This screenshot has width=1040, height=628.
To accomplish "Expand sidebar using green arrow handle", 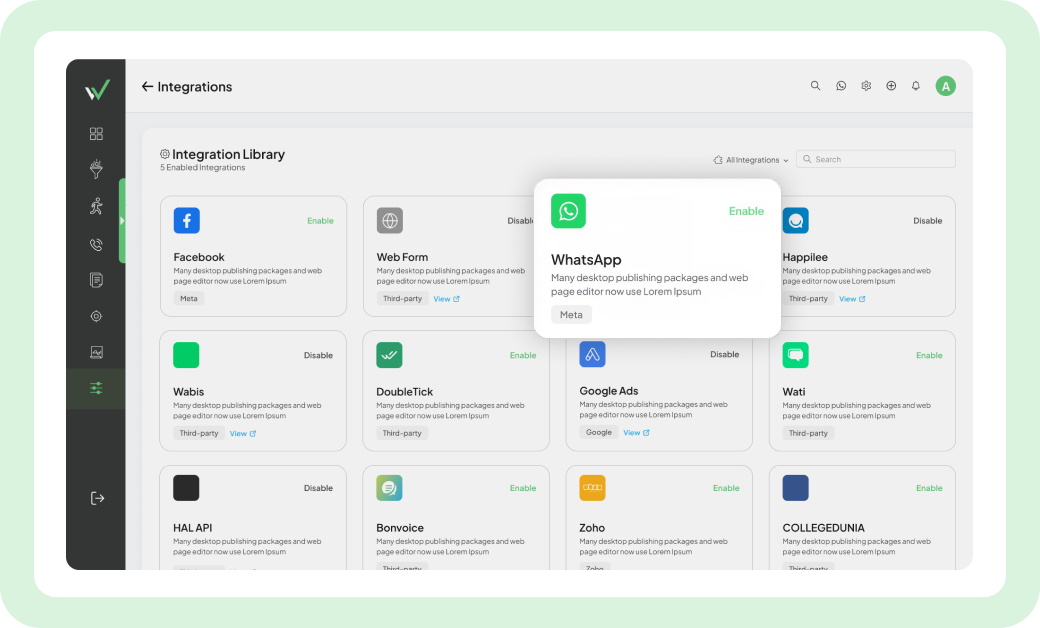I will [122, 221].
